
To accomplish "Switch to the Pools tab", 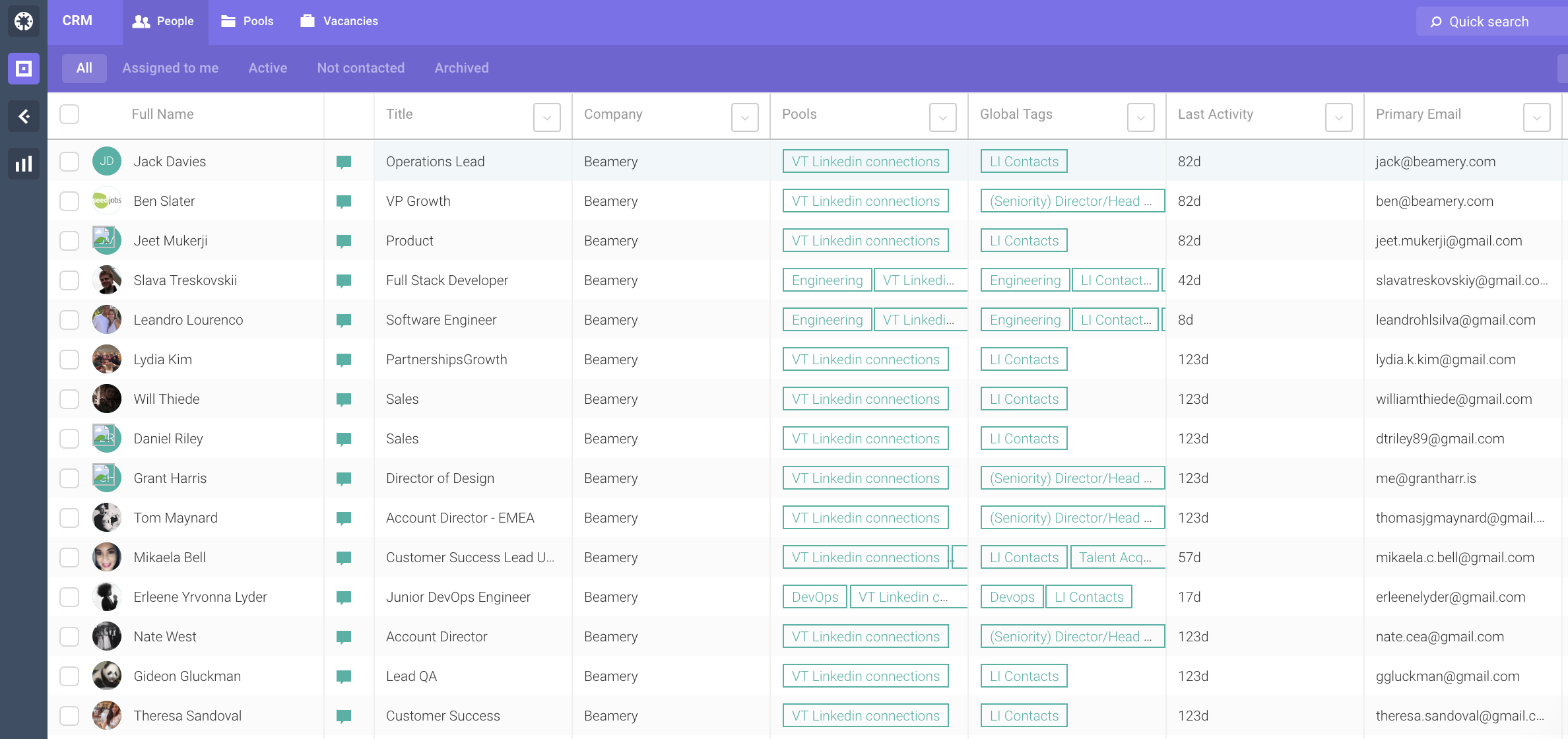I will (247, 21).
